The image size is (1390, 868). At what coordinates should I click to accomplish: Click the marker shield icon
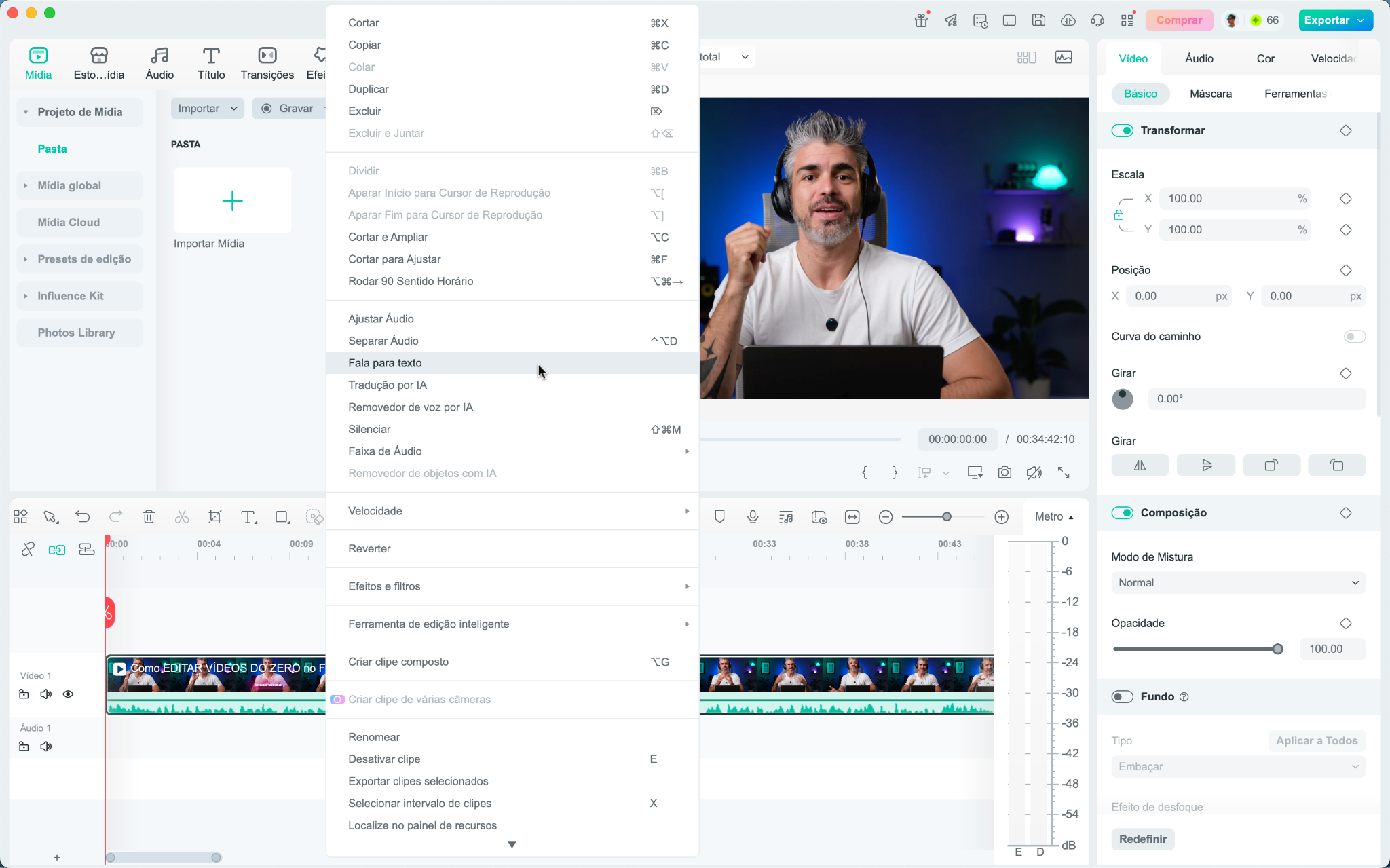click(720, 517)
